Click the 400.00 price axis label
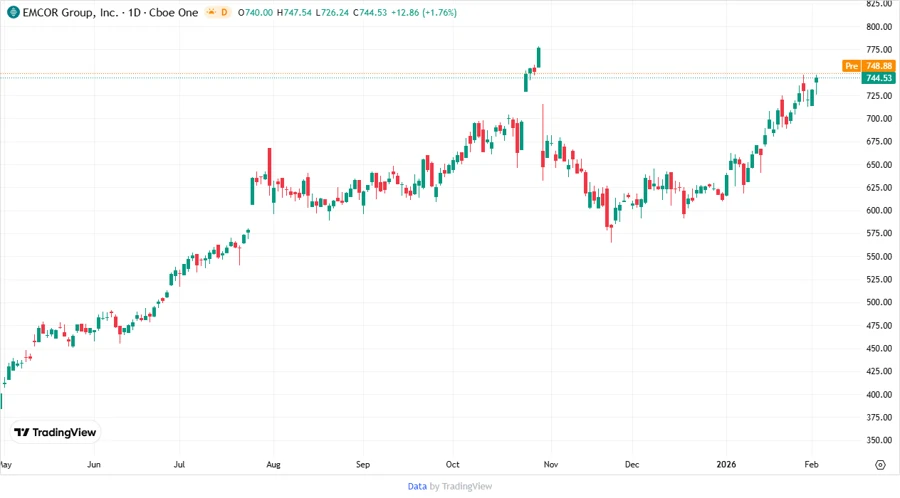This screenshot has height=498, width=900. (x=879, y=395)
